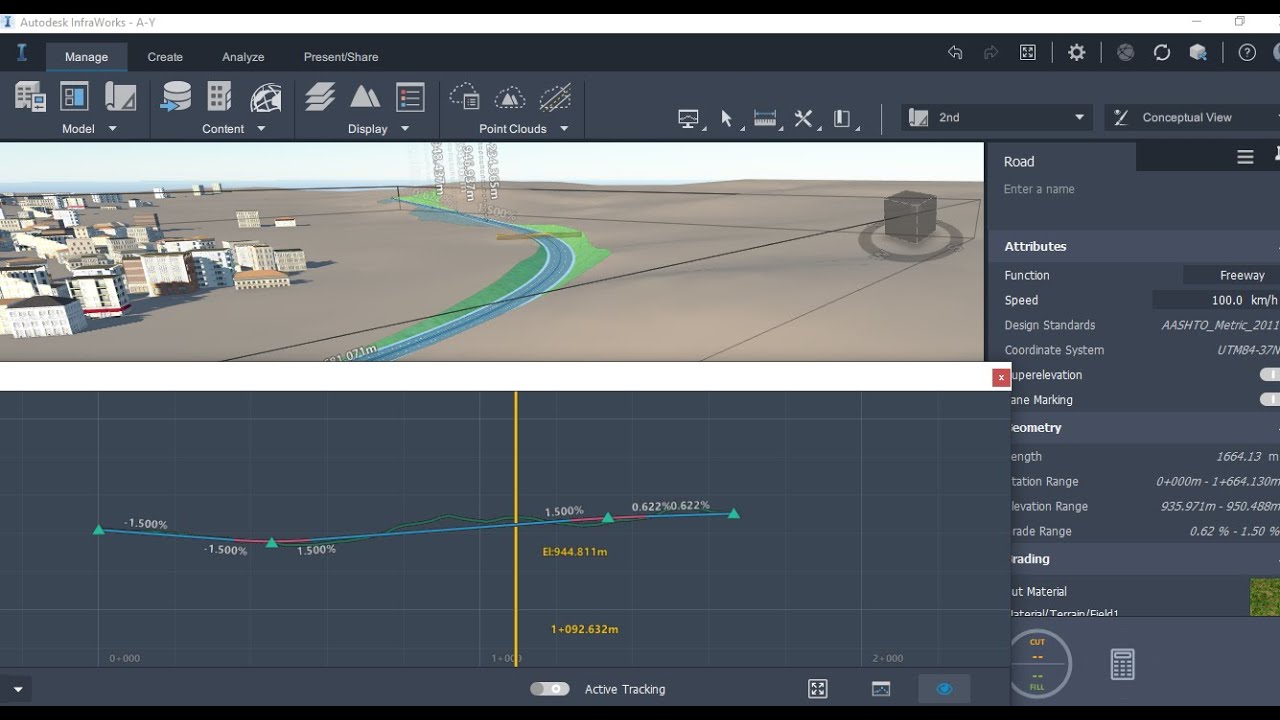1280x720 pixels.
Task: Close the profile view with red X
Action: coord(1000,377)
